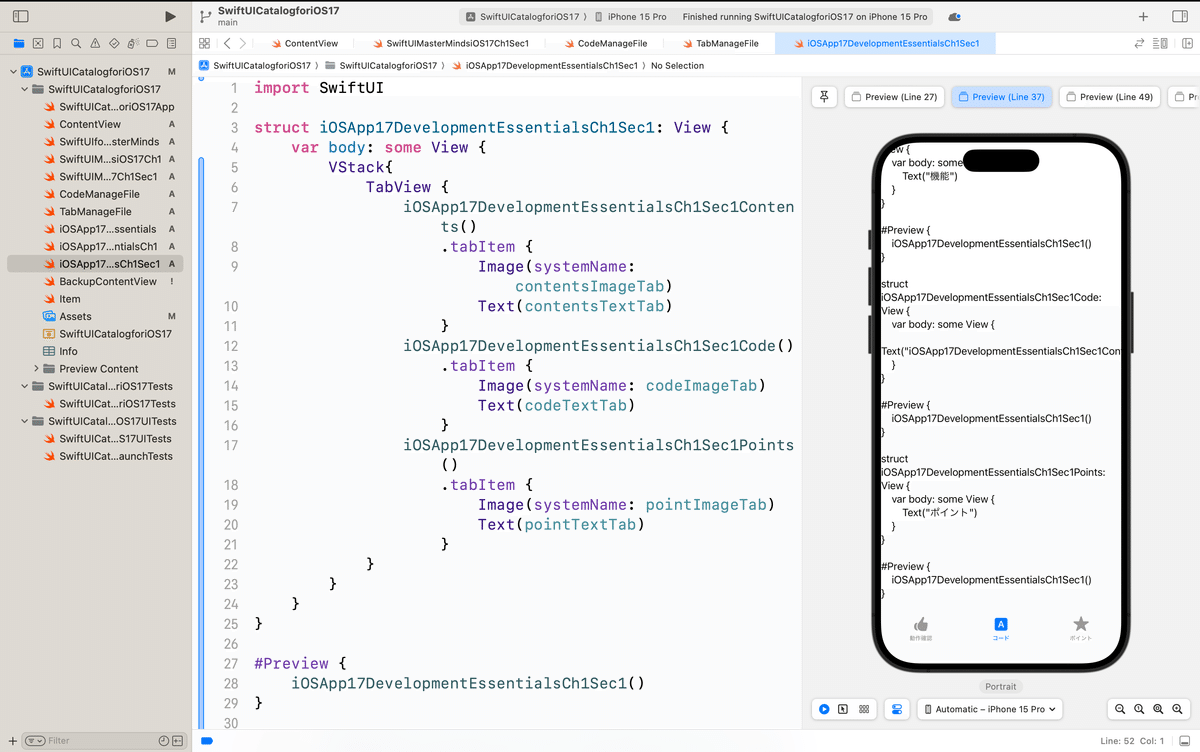Screen dimensions: 1200x752
Task: Open the Debug navigator spray icon
Action: (x=133, y=44)
